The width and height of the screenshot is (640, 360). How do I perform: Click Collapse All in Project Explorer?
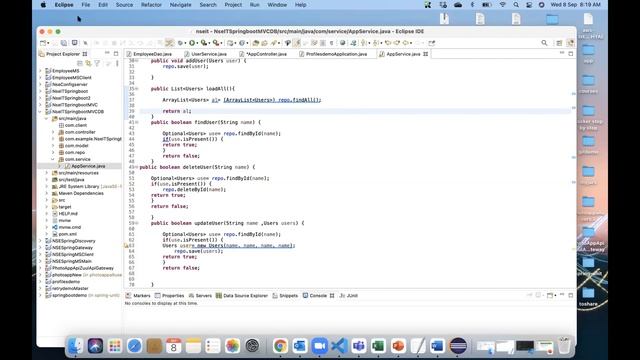click(x=80, y=63)
